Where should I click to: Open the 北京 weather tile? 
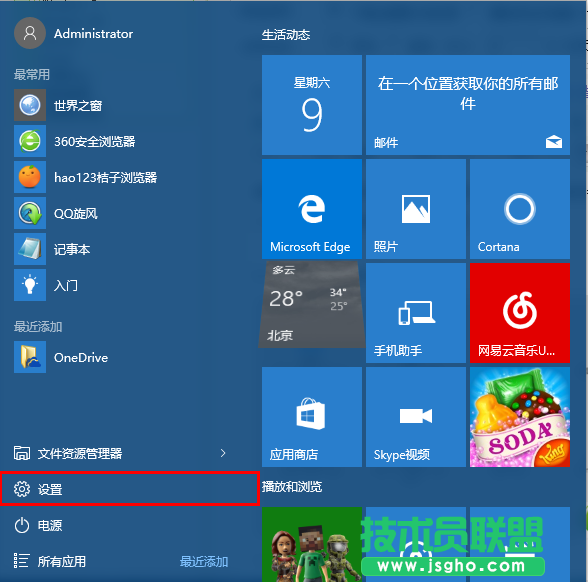coord(312,305)
